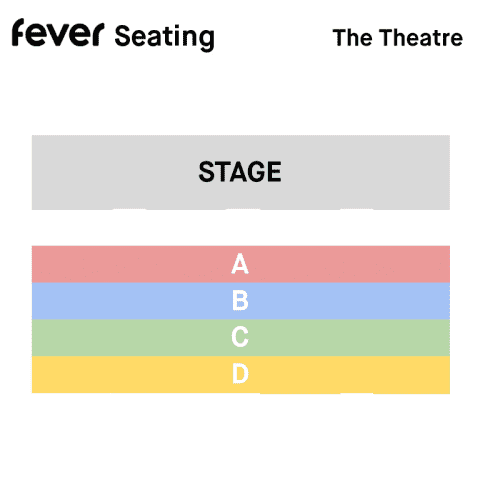Select the green seating section C
The image size is (480, 480).
pos(241,338)
